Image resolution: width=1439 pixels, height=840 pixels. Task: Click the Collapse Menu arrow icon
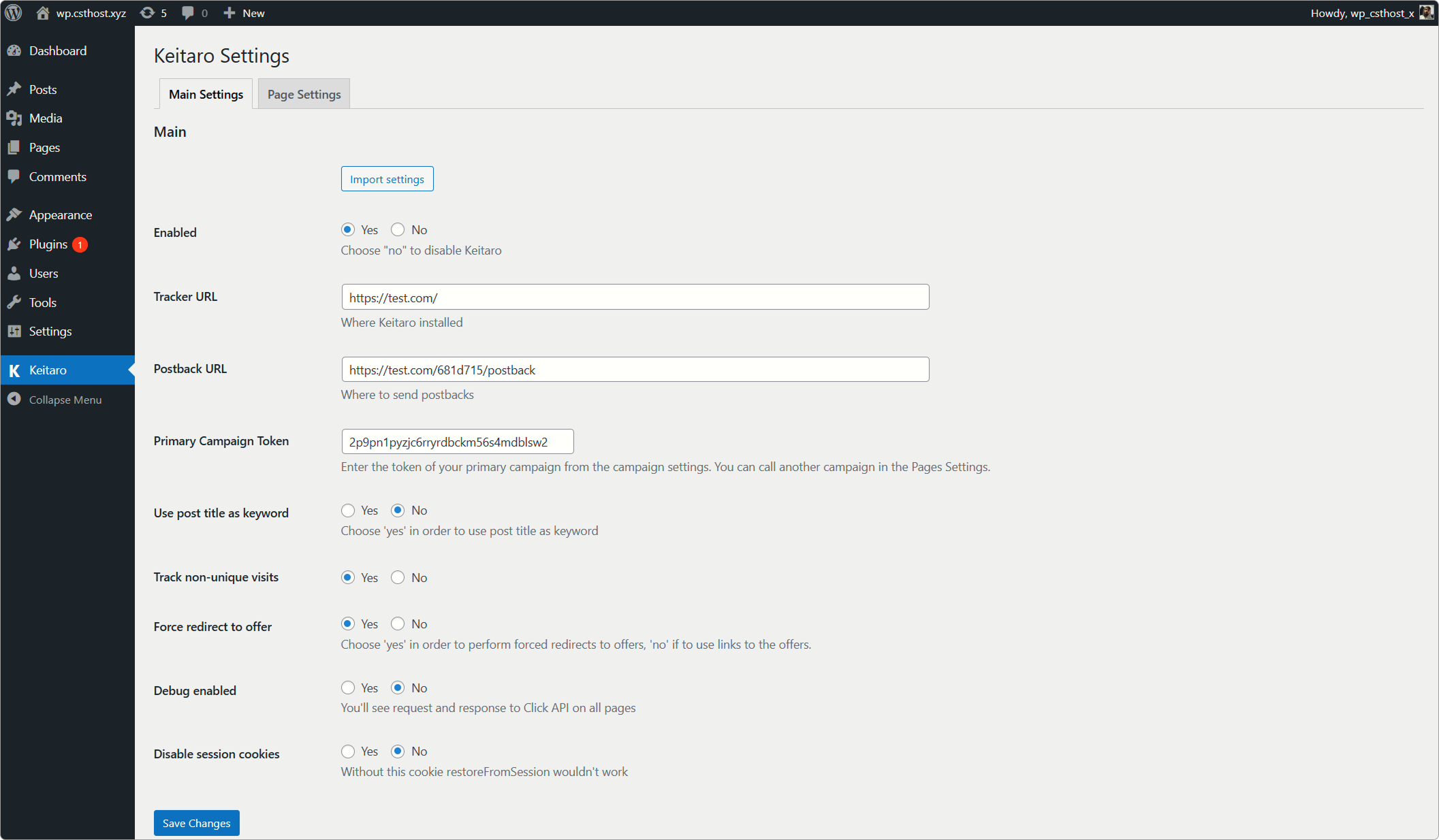14,400
